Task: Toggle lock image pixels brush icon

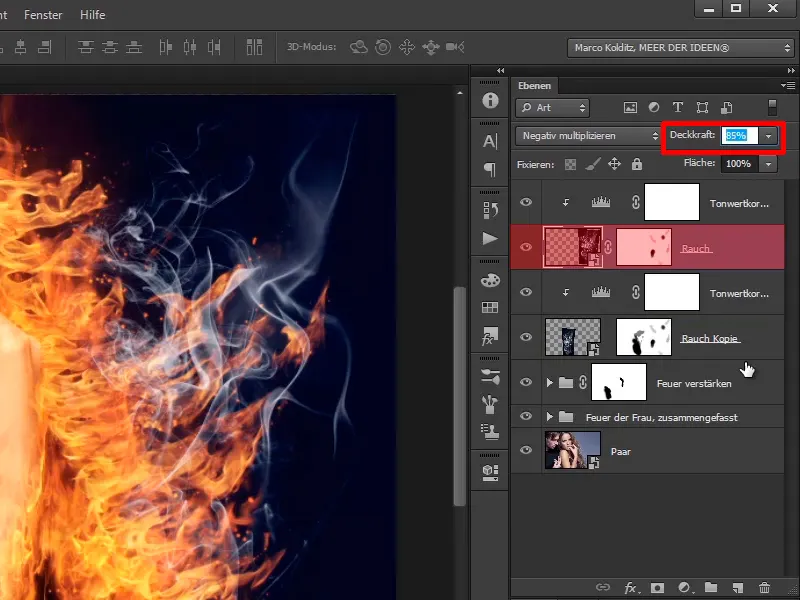Action: (x=592, y=164)
